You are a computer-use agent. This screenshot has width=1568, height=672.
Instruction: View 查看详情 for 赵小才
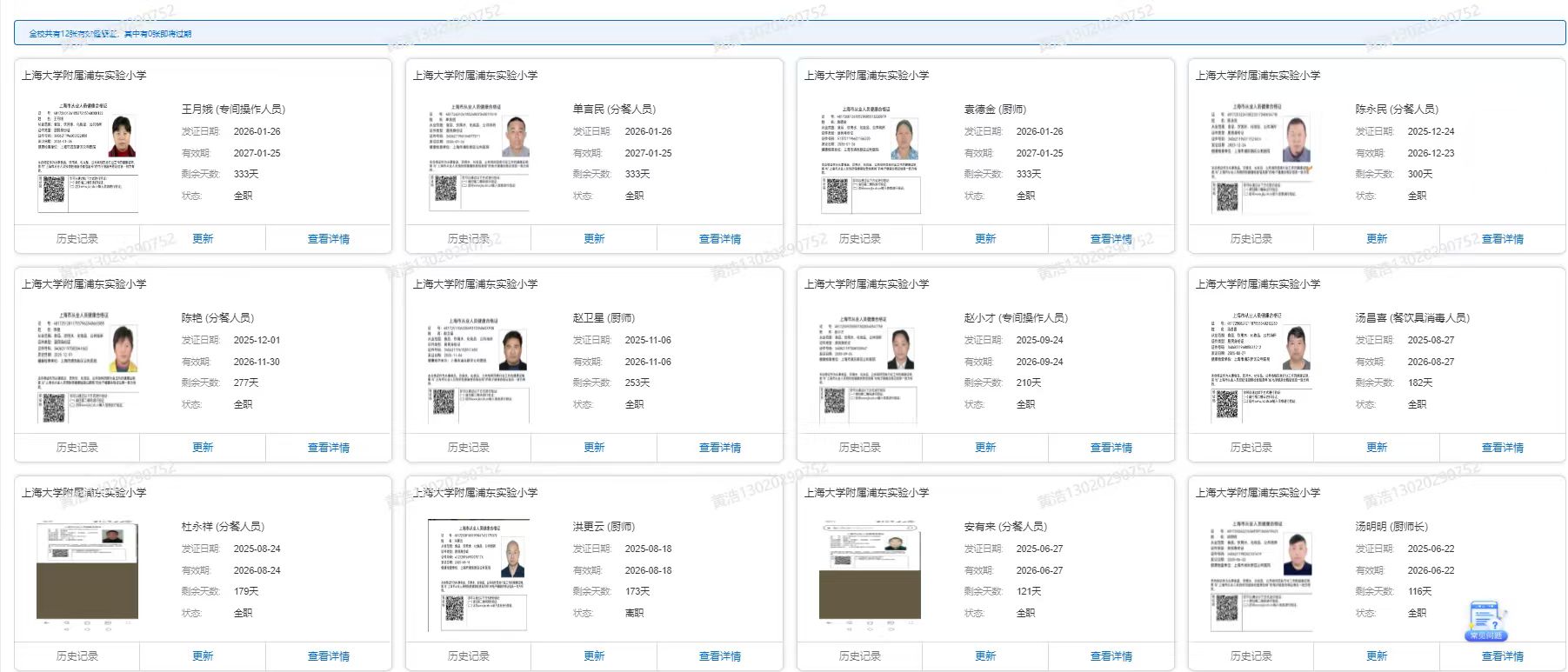pos(1111,448)
